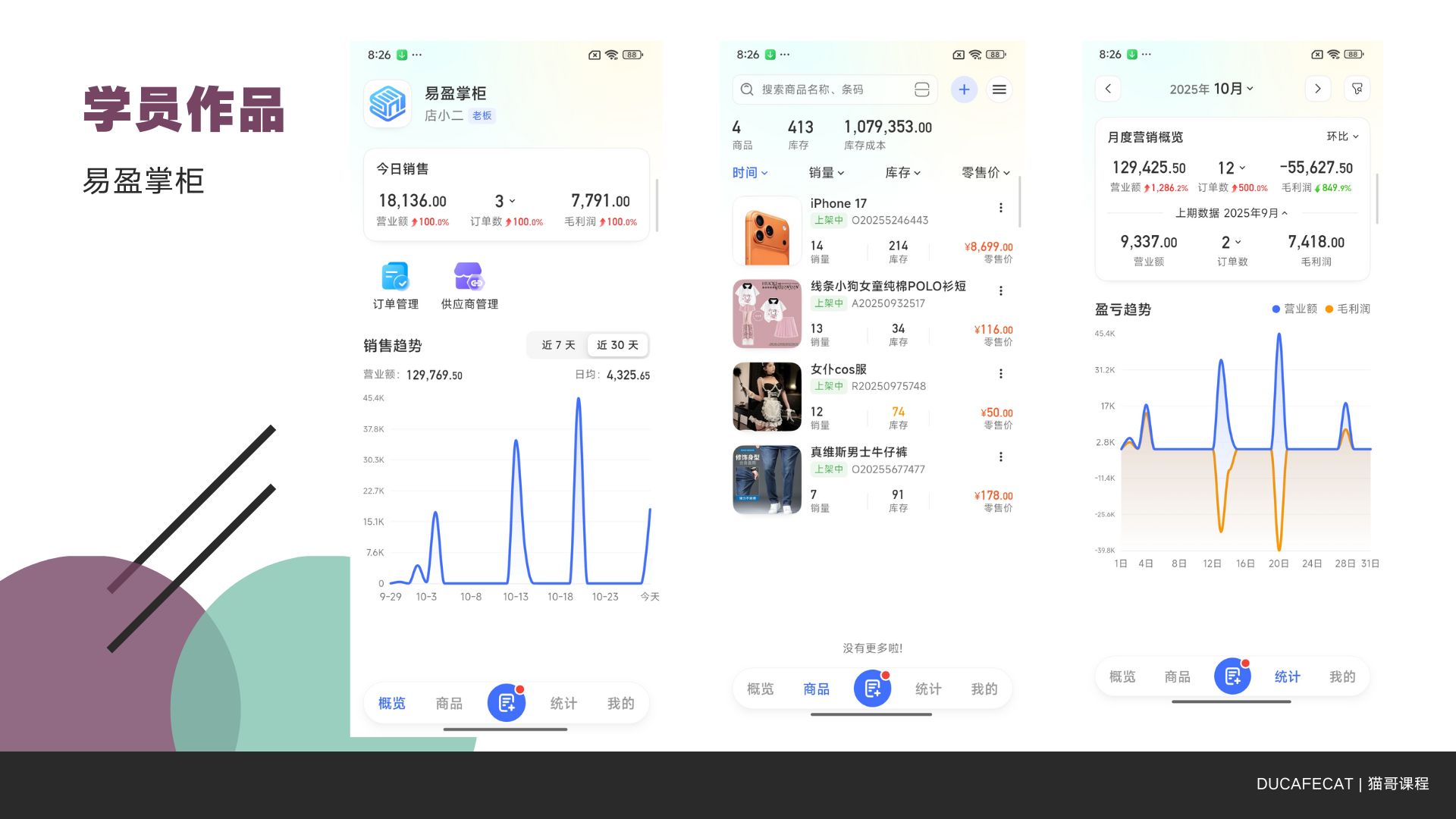The image size is (1456, 819).
Task: Open 环比 comparison dropdown
Action: click(x=1342, y=136)
